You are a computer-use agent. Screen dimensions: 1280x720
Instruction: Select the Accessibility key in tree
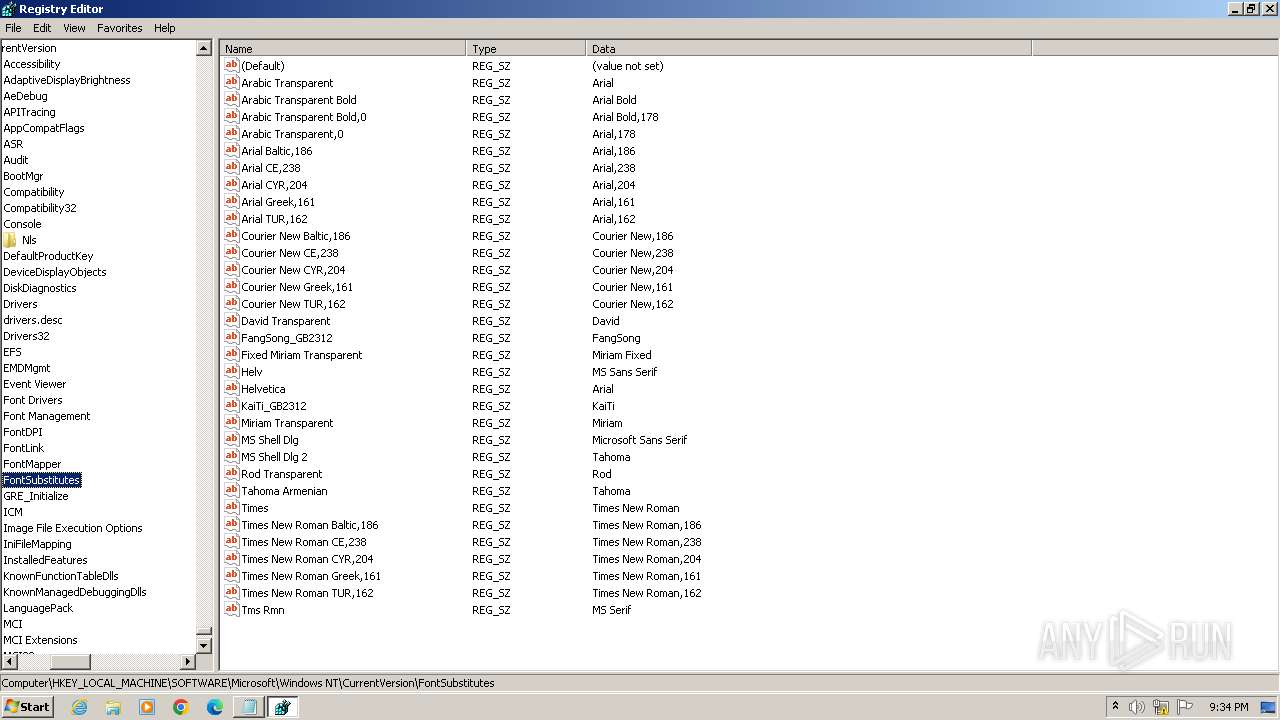point(32,64)
